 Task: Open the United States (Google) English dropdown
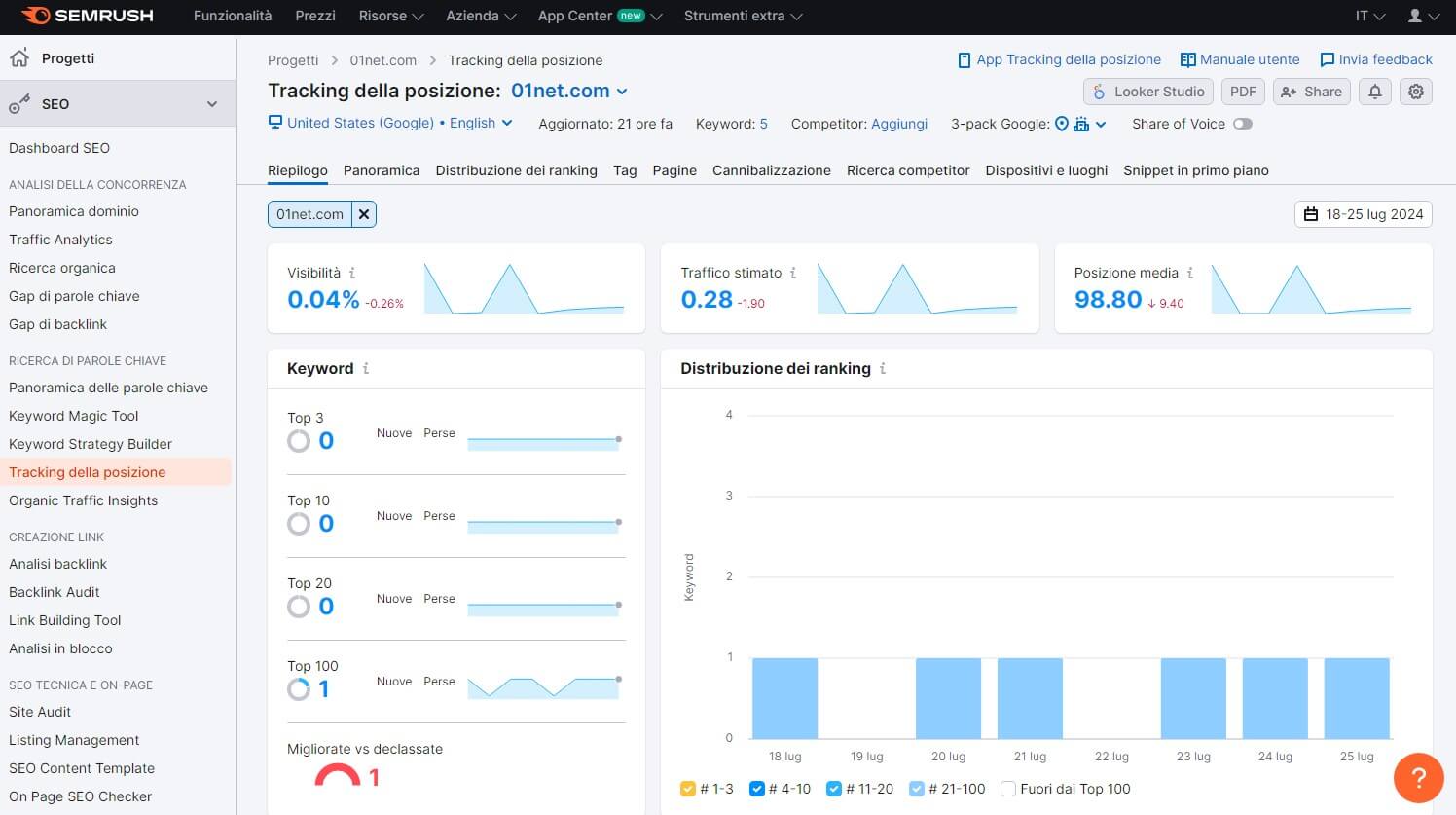(400, 123)
